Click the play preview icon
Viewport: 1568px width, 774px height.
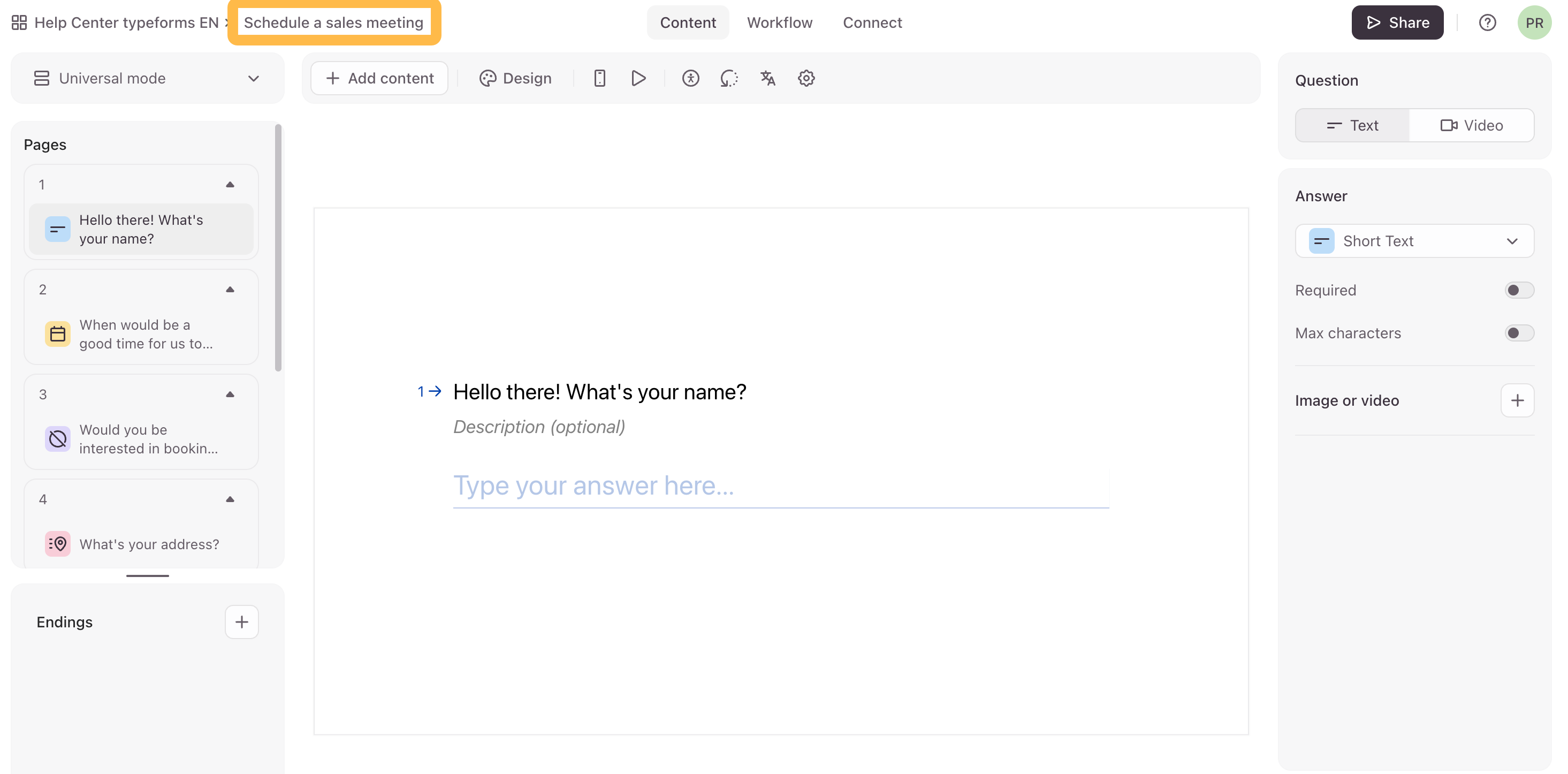pyautogui.click(x=638, y=78)
